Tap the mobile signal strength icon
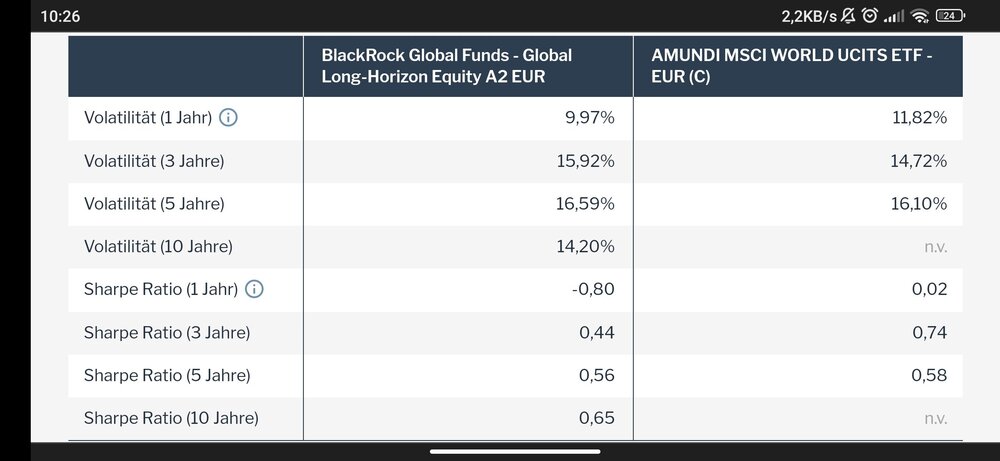 tap(894, 16)
